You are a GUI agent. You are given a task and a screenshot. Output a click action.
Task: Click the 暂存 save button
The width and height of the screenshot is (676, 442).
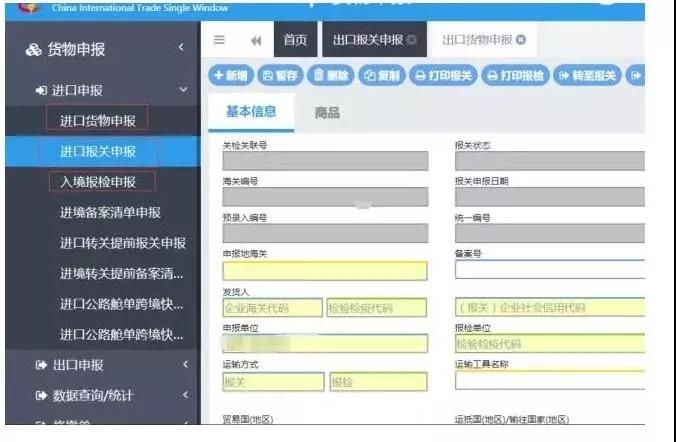[280, 75]
